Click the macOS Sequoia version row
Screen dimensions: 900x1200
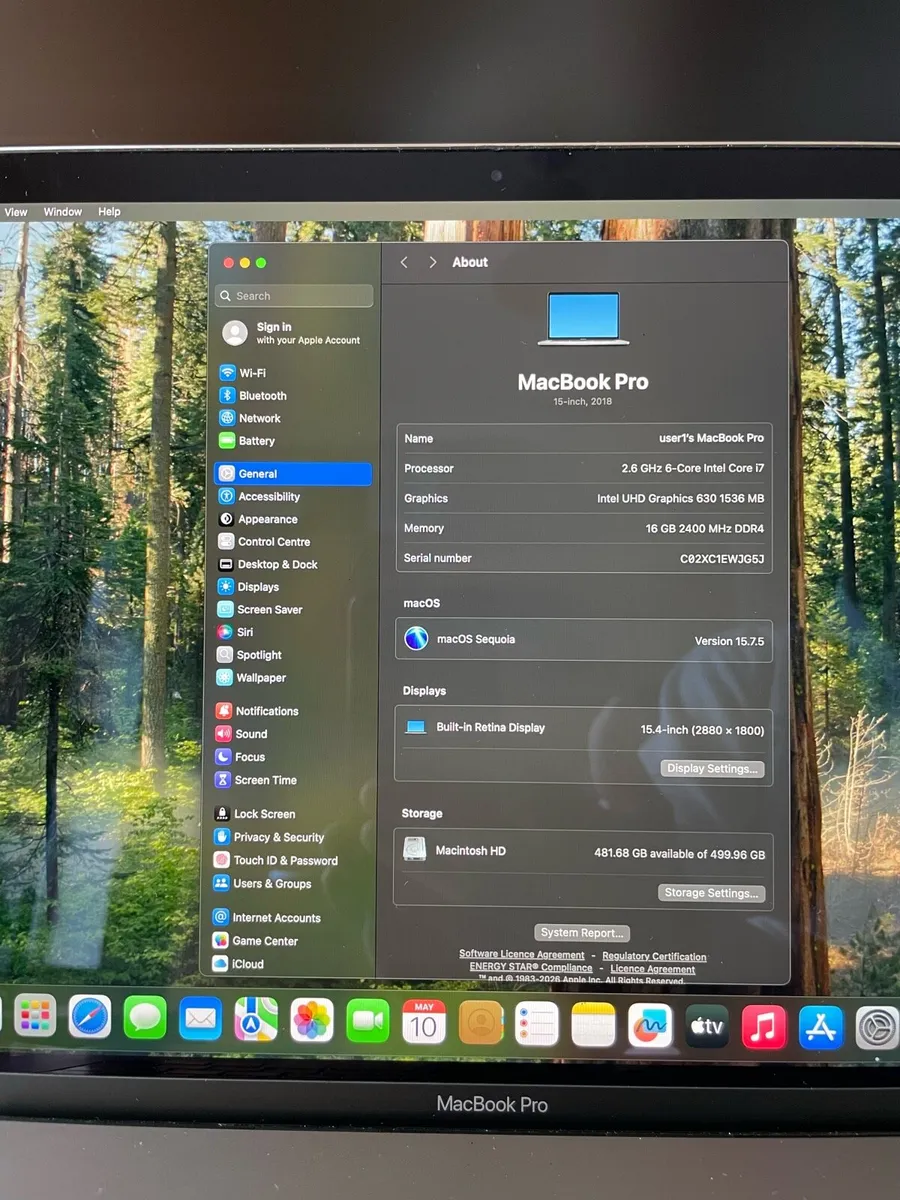click(584, 640)
